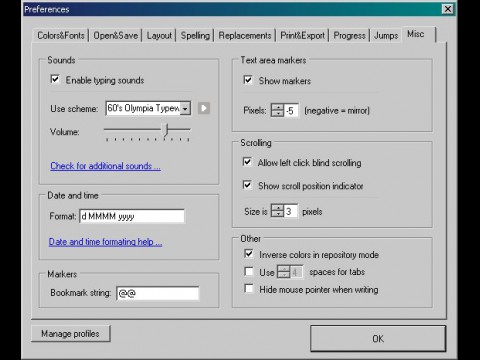480x360 pixels.
Task: Close the Preferences dialog
Action: [448, 9]
